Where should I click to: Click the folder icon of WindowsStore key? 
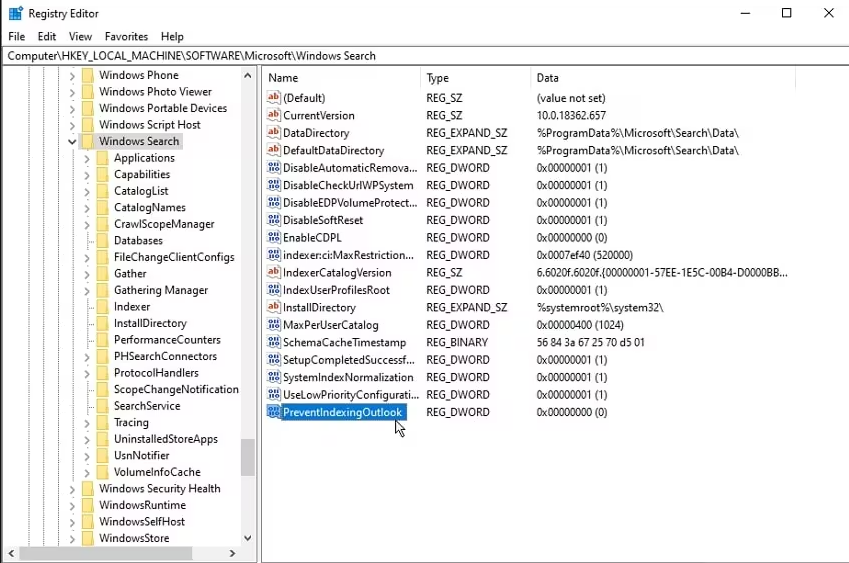click(x=87, y=538)
